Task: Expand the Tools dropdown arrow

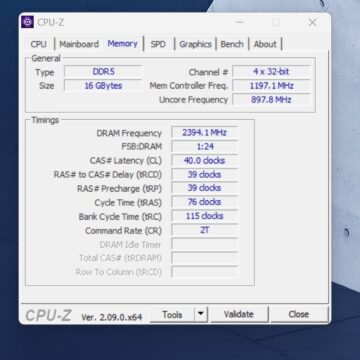Action: (x=201, y=314)
